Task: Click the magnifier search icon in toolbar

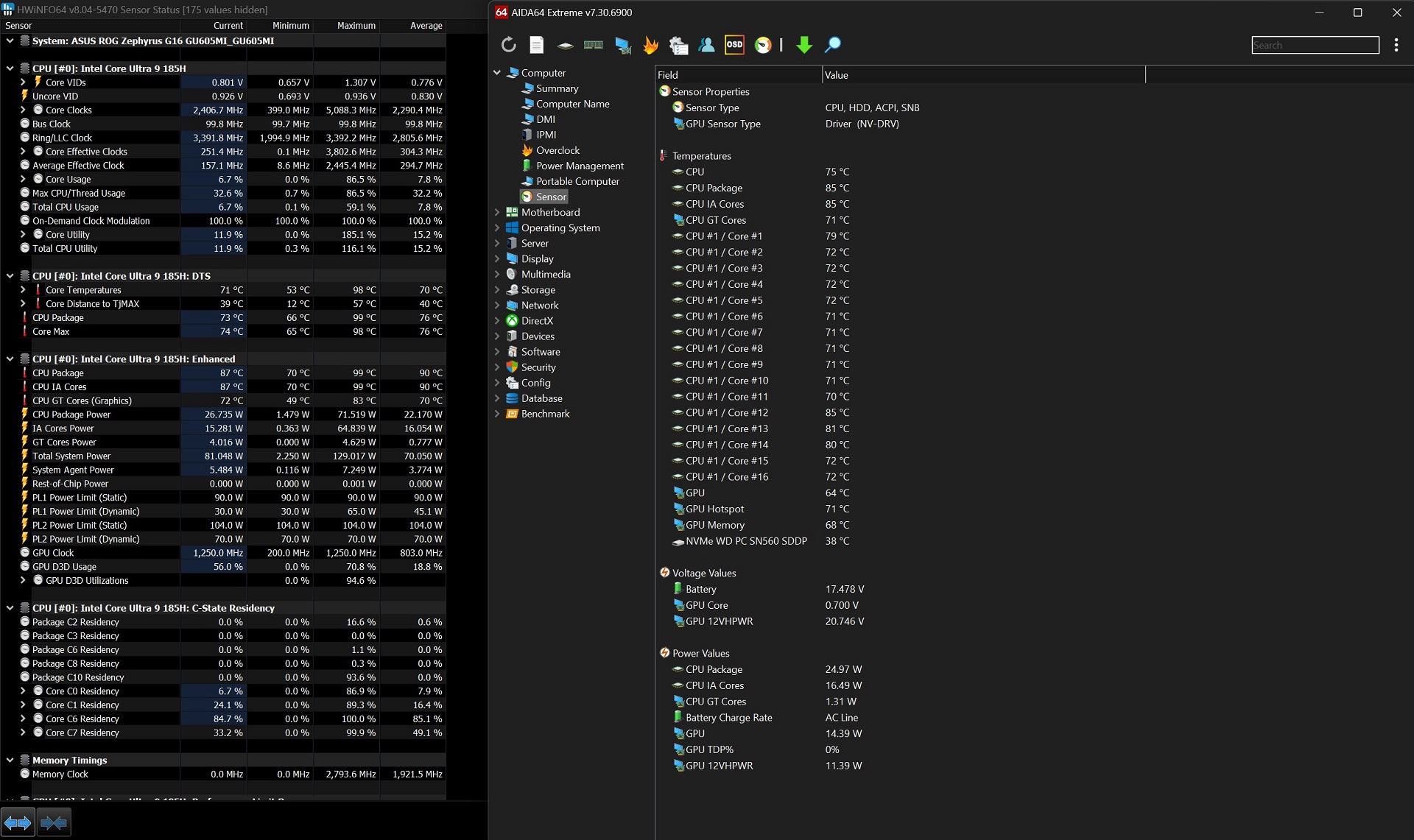Action: [x=833, y=45]
